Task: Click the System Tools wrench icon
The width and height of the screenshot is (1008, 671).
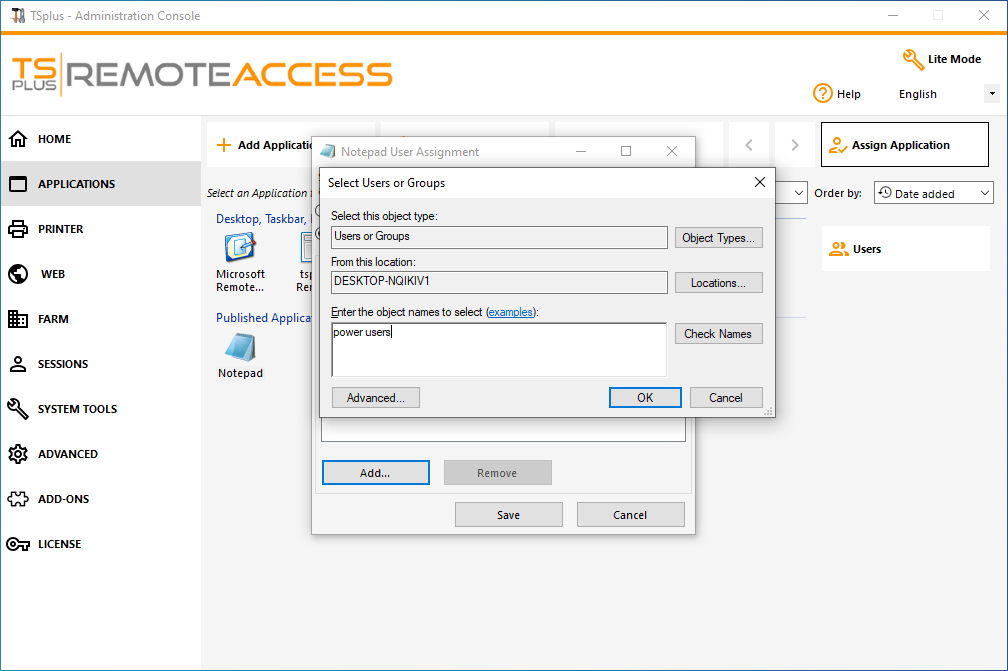Action: click(x=18, y=409)
